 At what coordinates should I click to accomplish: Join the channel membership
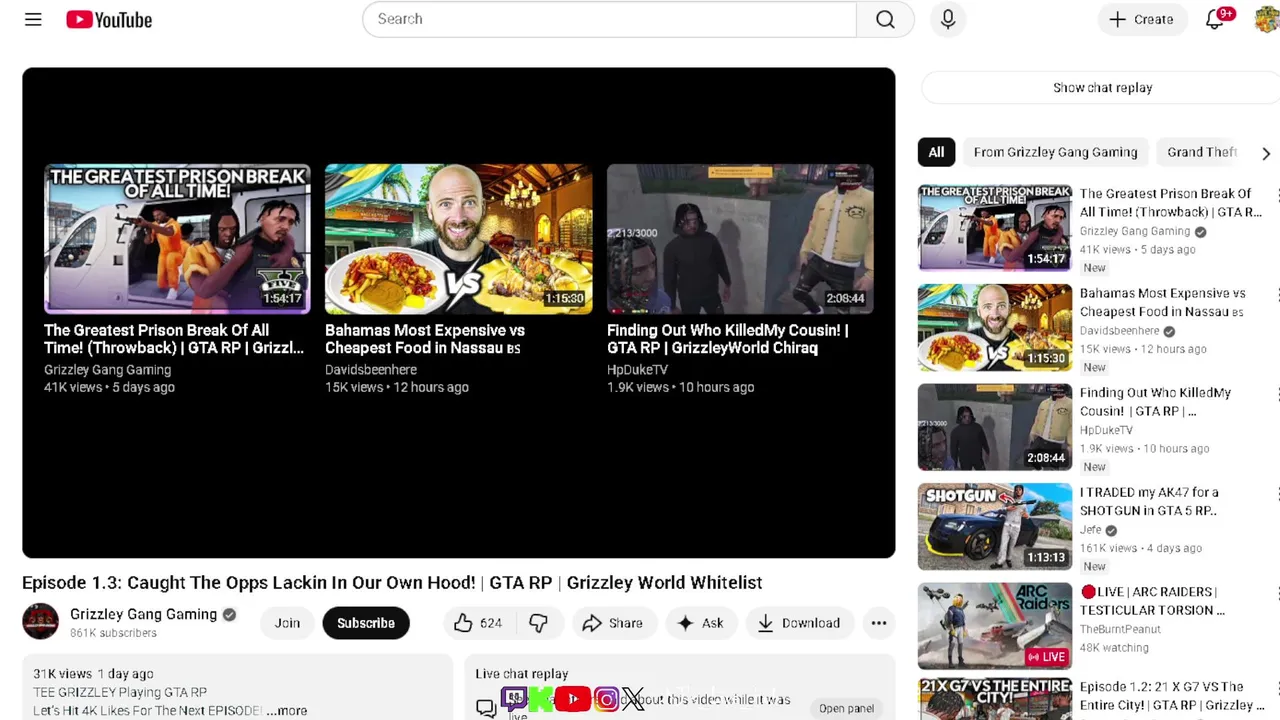tap(287, 623)
